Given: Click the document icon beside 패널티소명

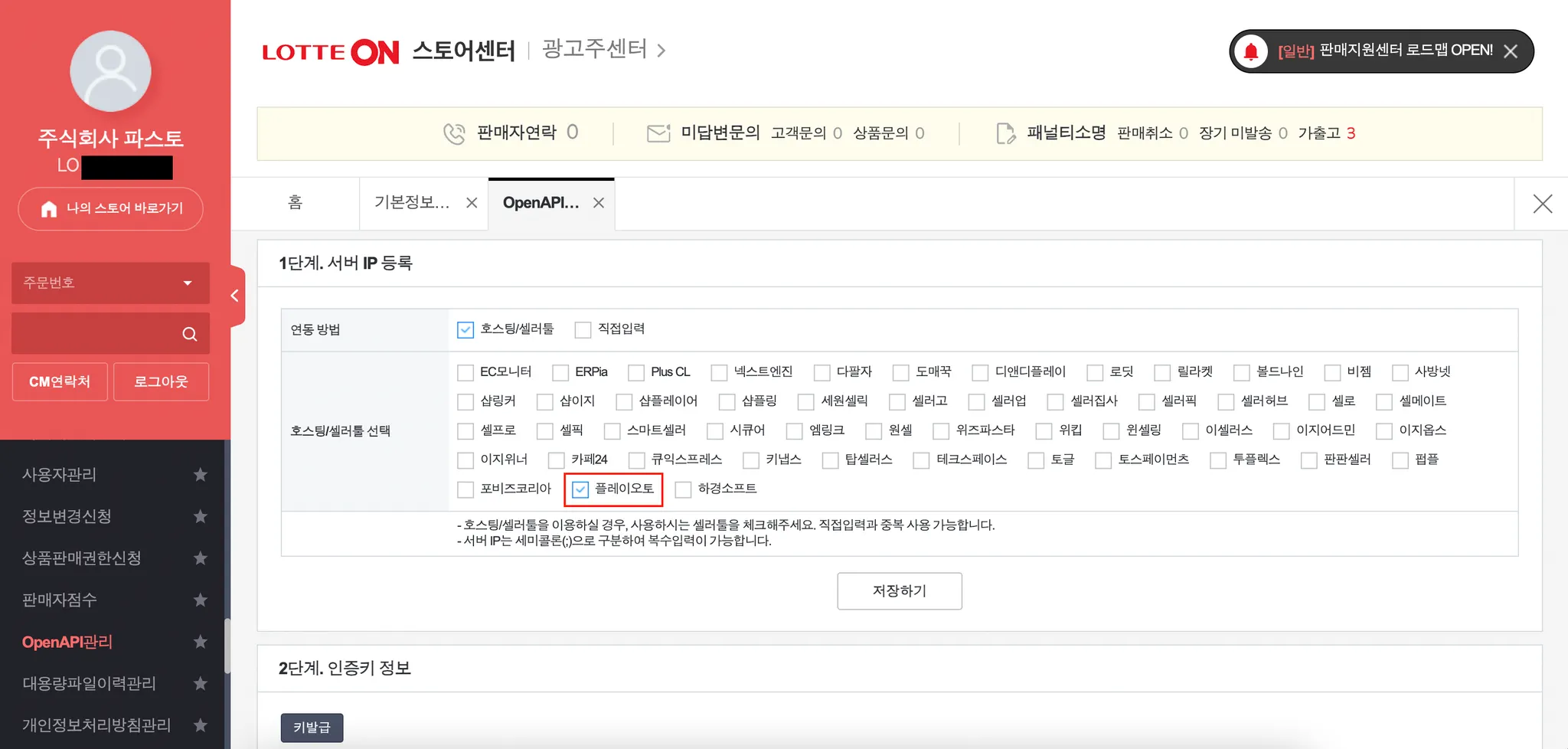Looking at the screenshot, I should click(x=1006, y=133).
